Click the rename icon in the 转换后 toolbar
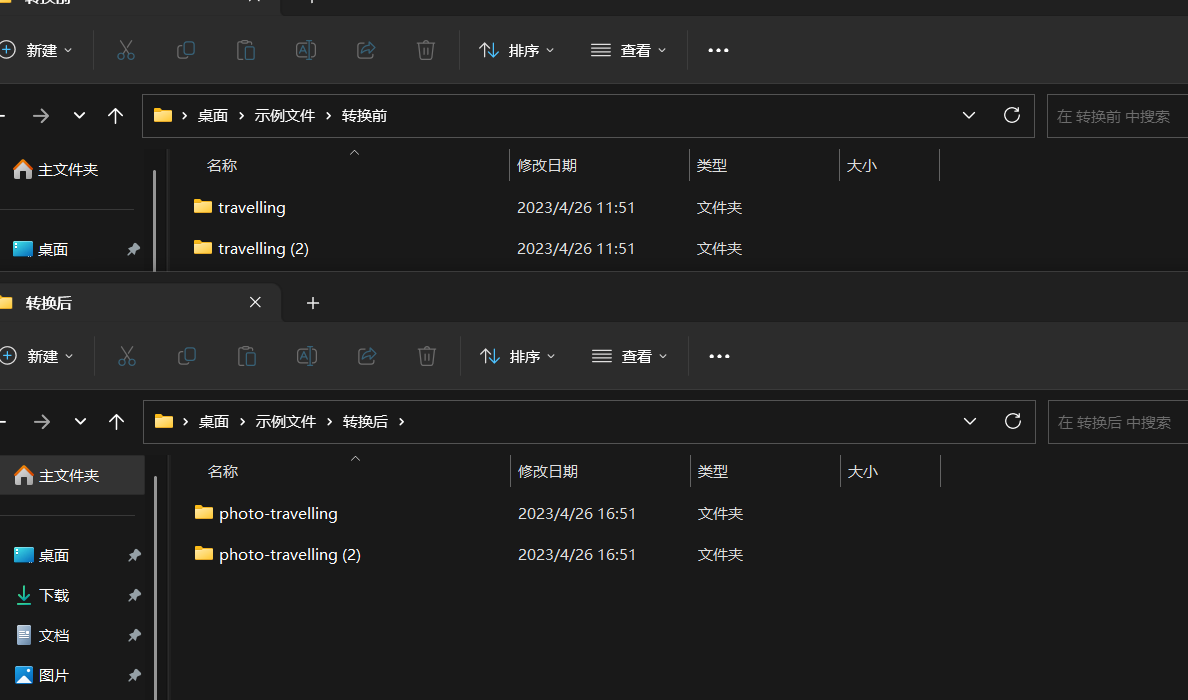The height and width of the screenshot is (700, 1188). pyautogui.click(x=307, y=356)
